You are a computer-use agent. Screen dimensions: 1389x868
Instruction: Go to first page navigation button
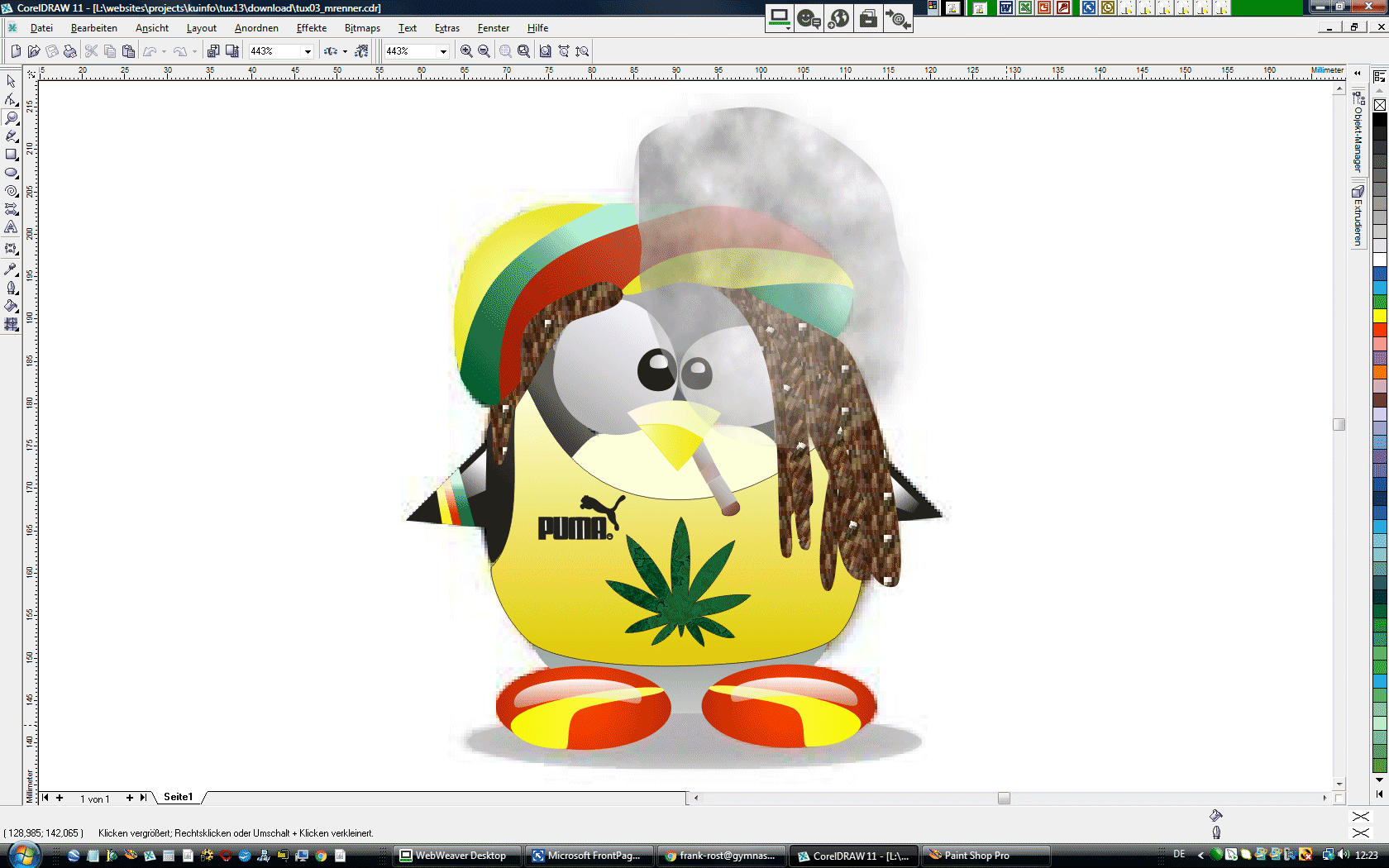[x=45, y=798]
